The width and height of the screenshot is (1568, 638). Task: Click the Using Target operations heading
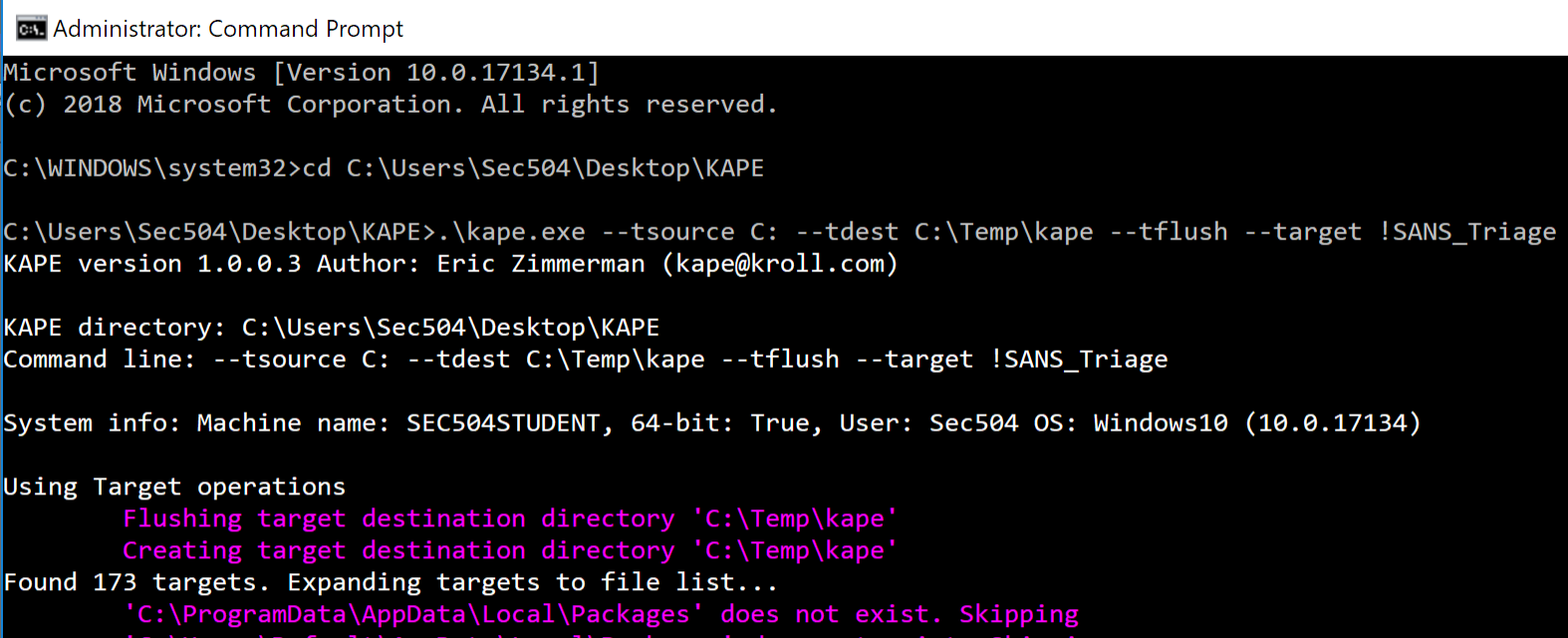tap(173, 485)
